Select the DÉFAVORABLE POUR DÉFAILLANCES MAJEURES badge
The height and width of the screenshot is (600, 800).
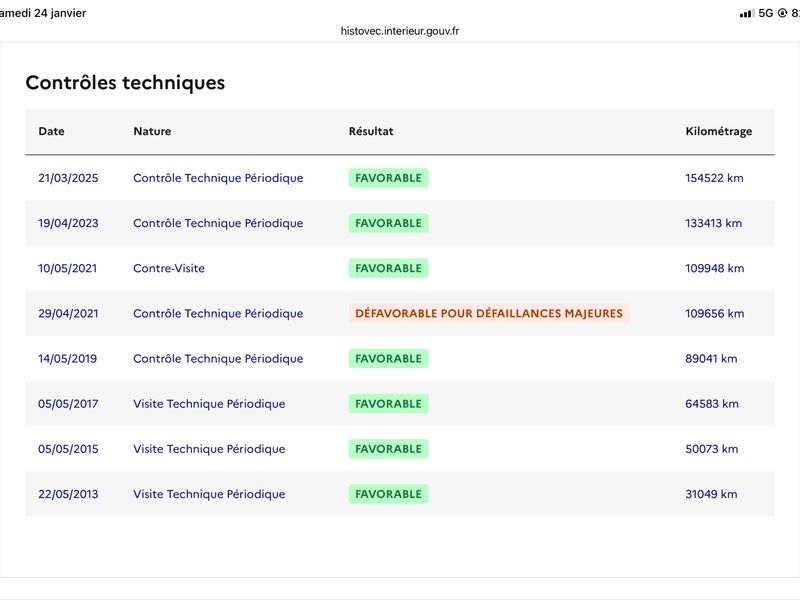488,313
